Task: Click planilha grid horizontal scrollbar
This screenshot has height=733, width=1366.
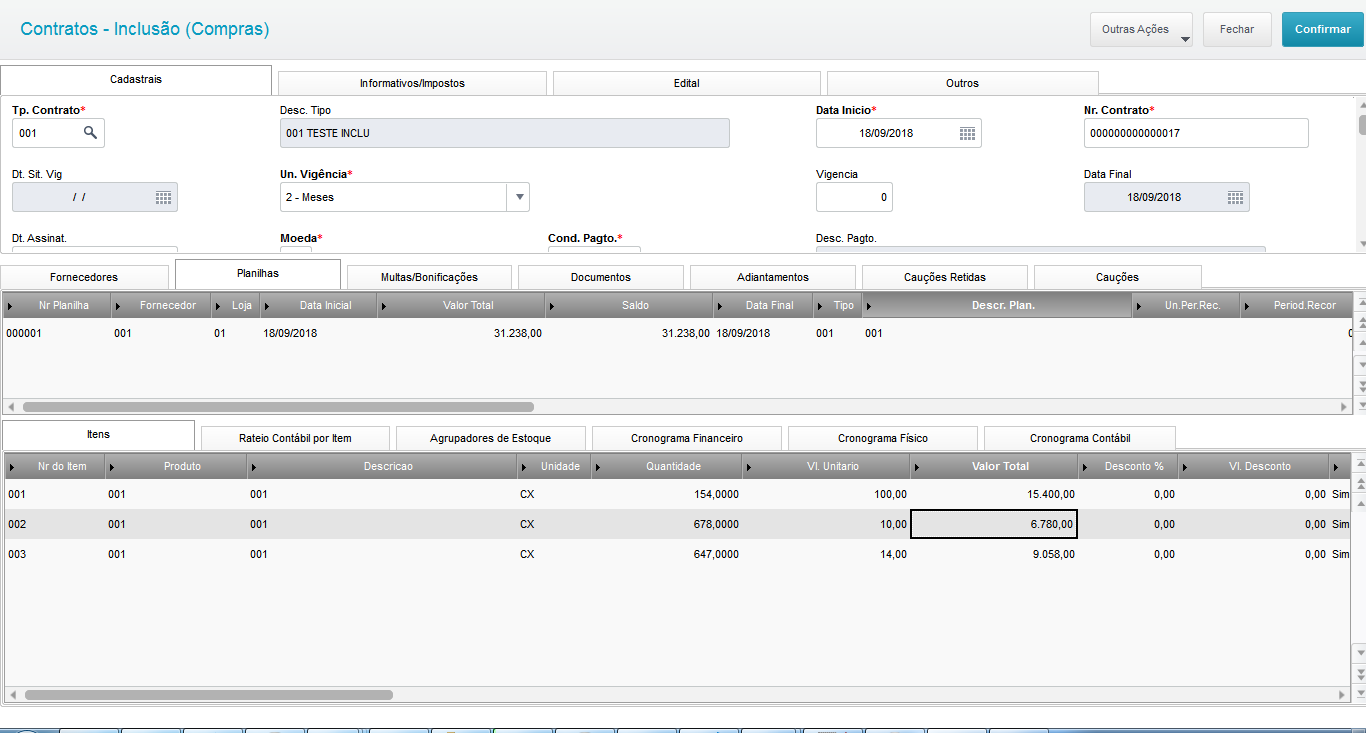Action: pos(278,407)
